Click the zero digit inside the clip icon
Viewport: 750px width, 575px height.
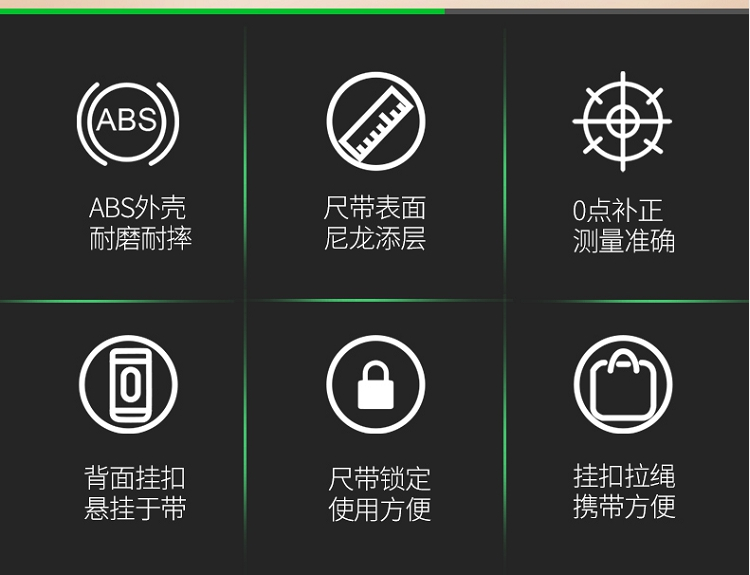(x=130, y=384)
